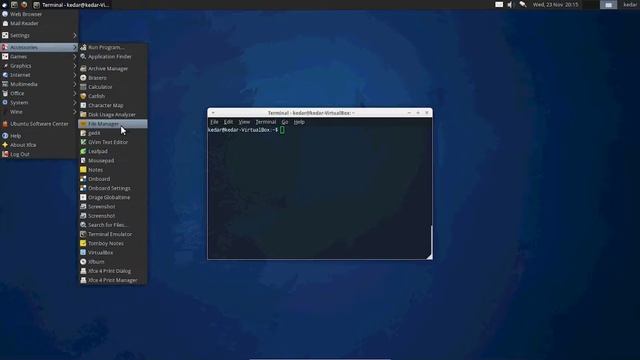Open the Notes application entry
Viewport: 640px width, 360px height.
pyautogui.click(x=113, y=170)
